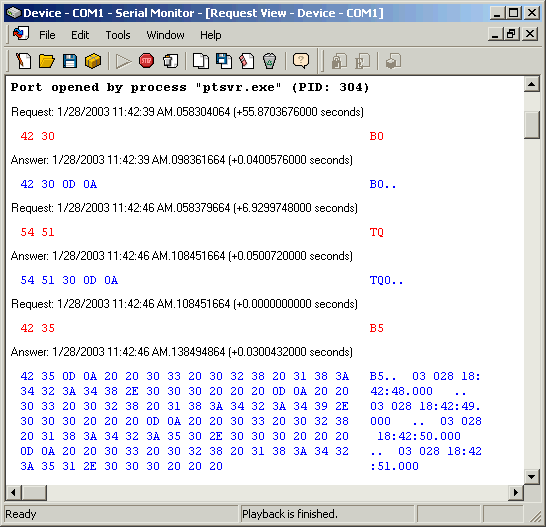Viewport: 546px width, 527px height.
Task: Click the Save All multiple floppies icon
Action: (224, 61)
